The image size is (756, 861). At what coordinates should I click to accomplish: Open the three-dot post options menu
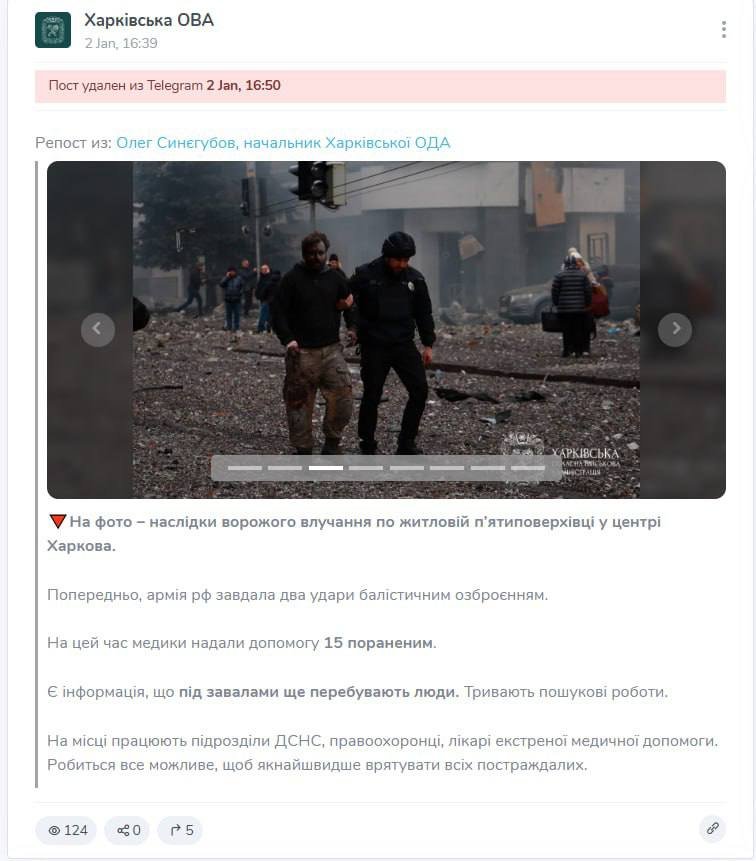[x=724, y=29]
